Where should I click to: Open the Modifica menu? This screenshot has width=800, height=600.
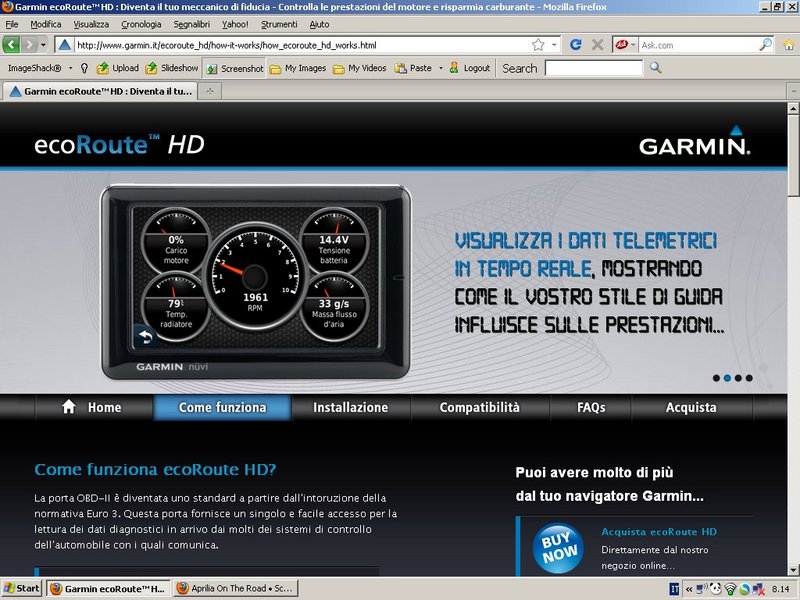[x=45, y=24]
